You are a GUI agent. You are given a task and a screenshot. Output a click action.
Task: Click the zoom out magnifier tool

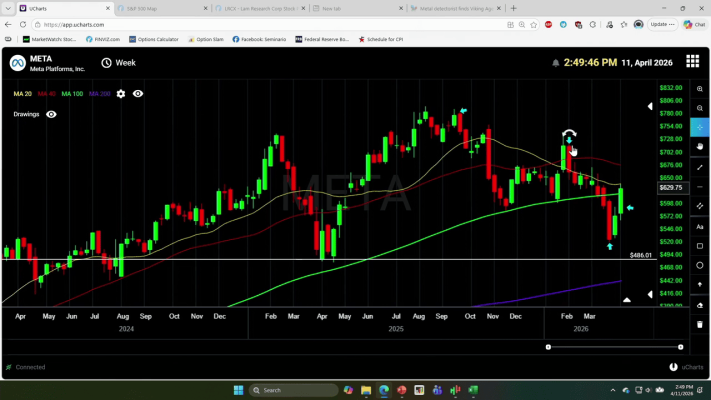tap(700, 109)
